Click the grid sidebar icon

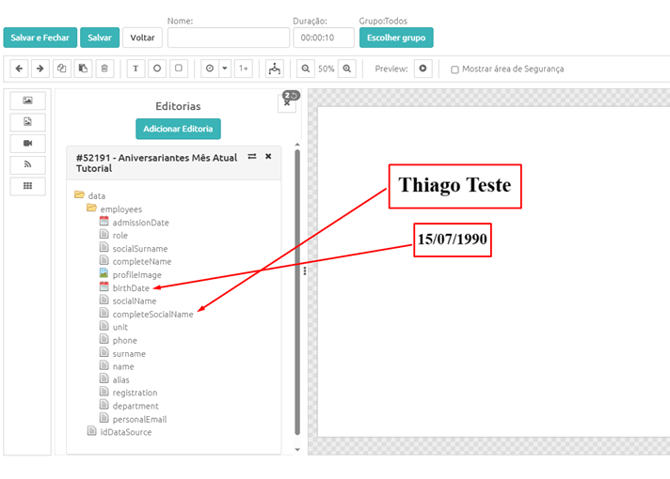(28, 186)
